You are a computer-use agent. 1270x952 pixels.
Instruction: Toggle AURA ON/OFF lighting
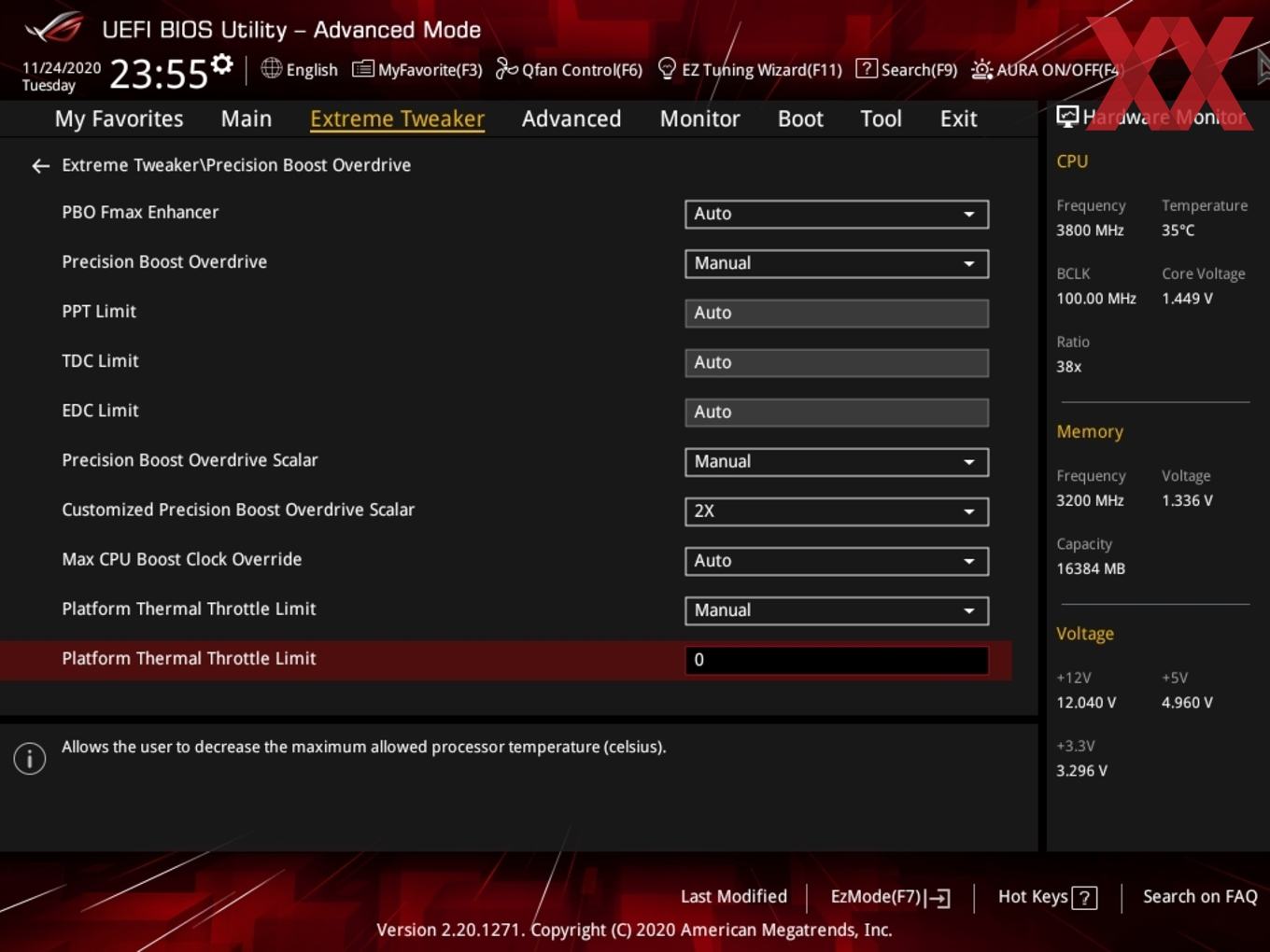click(1045, 69)
